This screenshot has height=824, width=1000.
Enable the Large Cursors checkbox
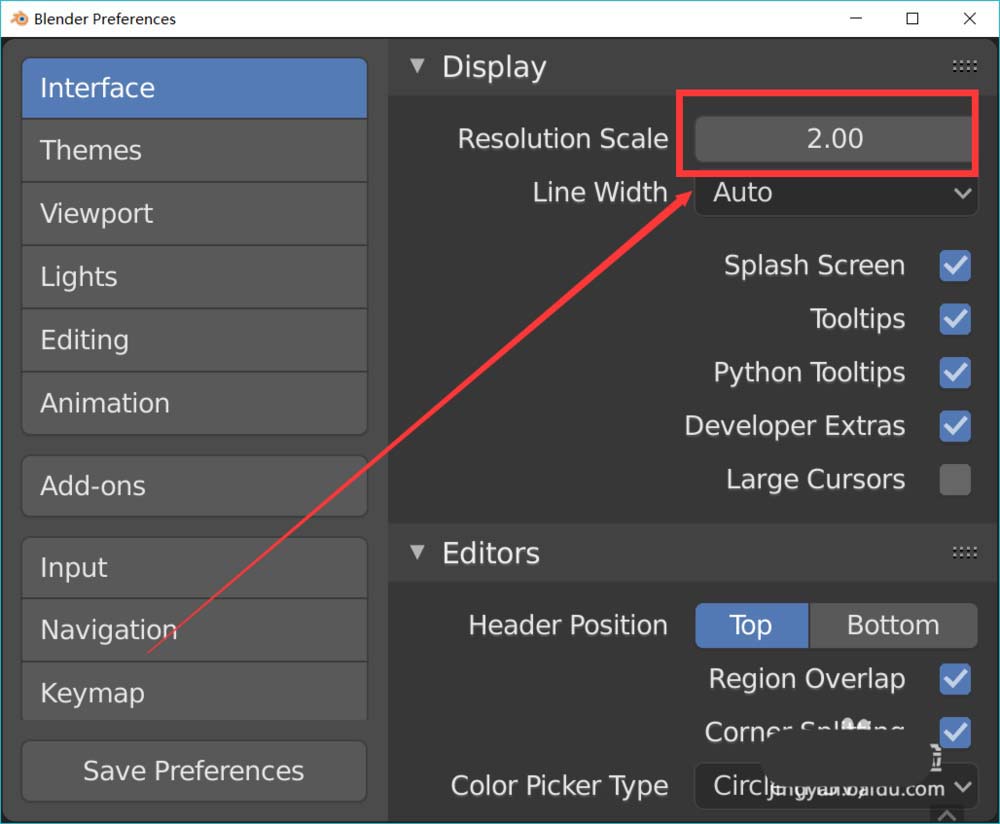click(955, 480)
